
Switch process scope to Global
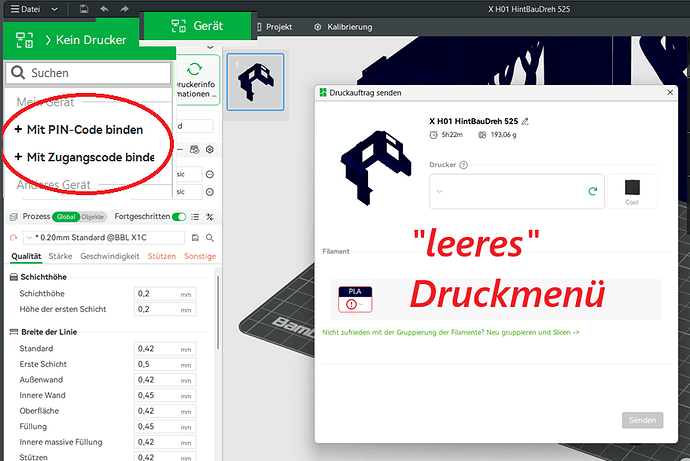click(x=66, y=217)
